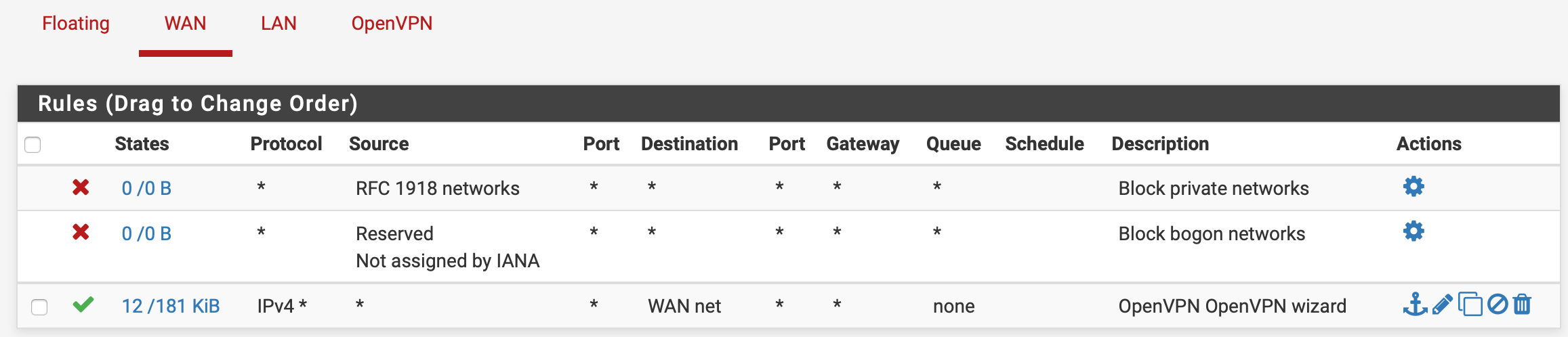Click the WAN net destination cell
The height and width of the screenshot is (337, 1568).
684,307
